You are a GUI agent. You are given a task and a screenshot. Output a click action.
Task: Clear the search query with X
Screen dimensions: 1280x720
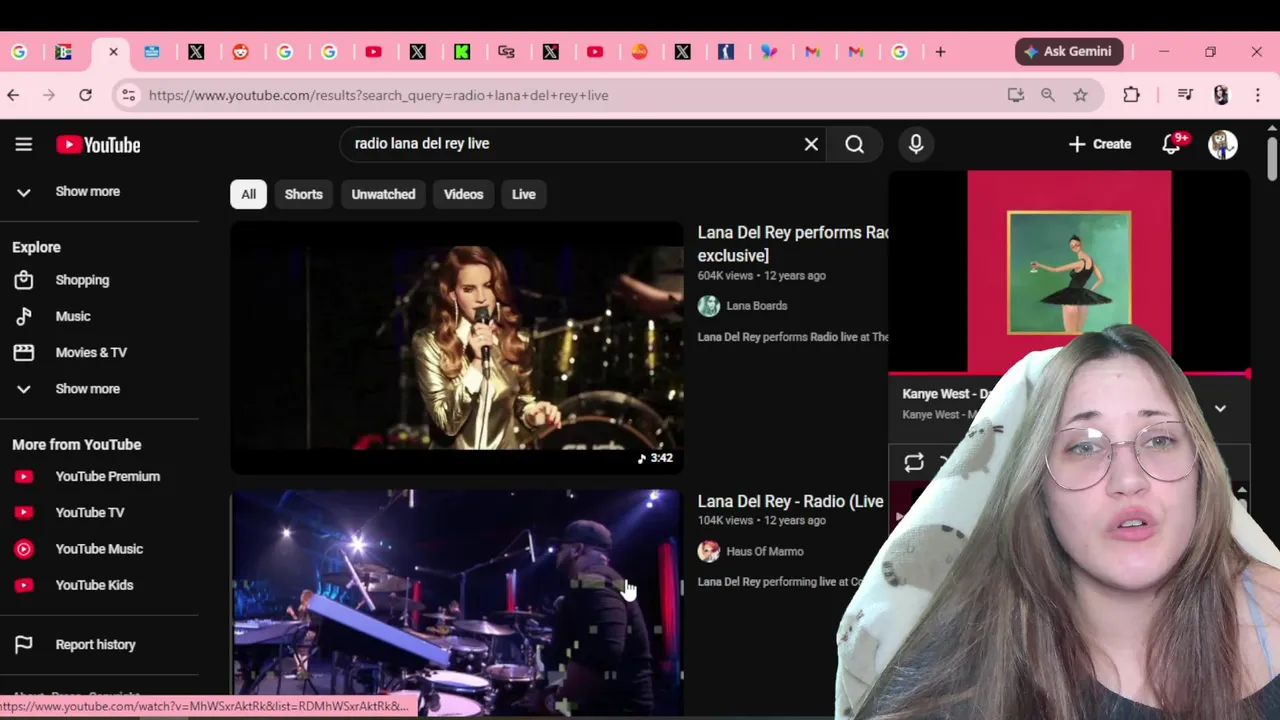click(x=811, y=144)
